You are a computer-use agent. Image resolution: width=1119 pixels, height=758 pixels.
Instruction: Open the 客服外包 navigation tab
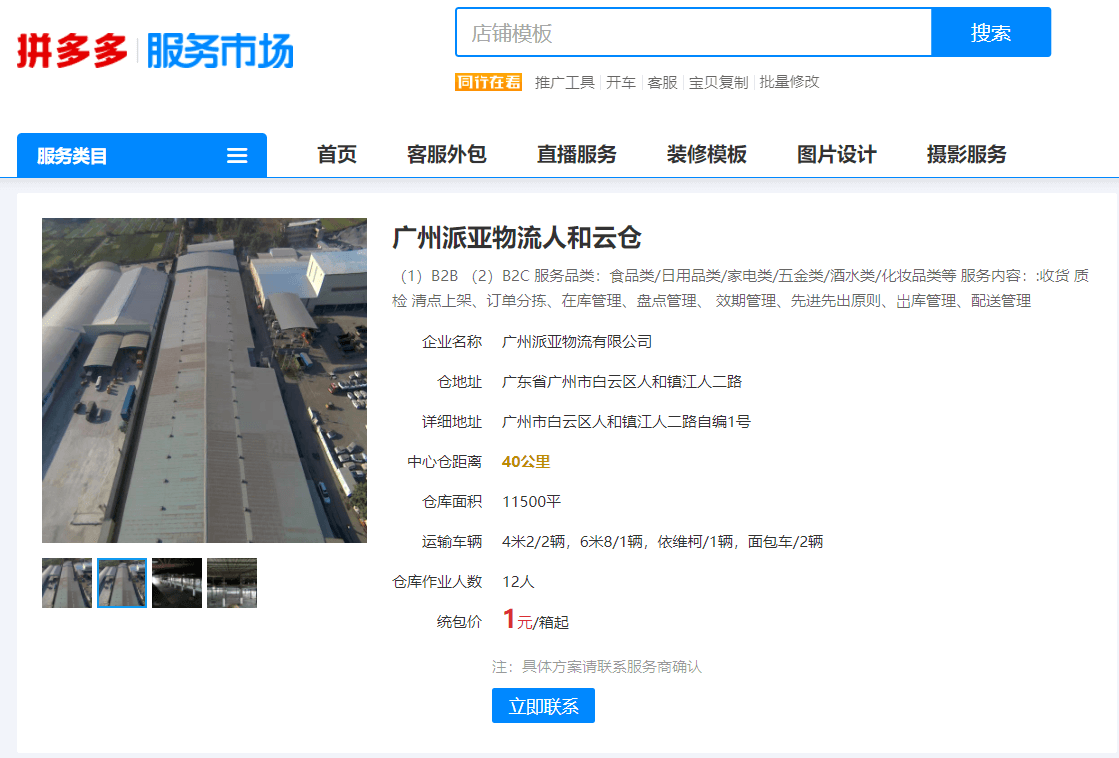447,155
